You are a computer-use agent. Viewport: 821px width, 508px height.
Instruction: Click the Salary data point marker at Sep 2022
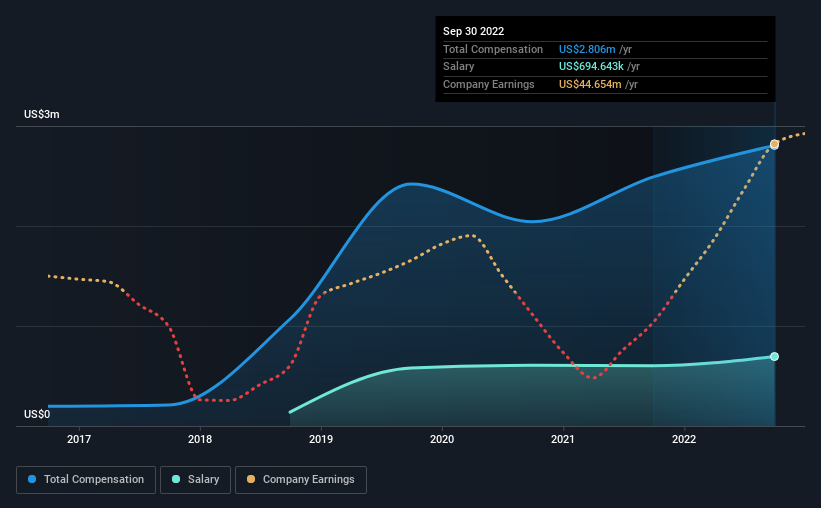[774, 357]
